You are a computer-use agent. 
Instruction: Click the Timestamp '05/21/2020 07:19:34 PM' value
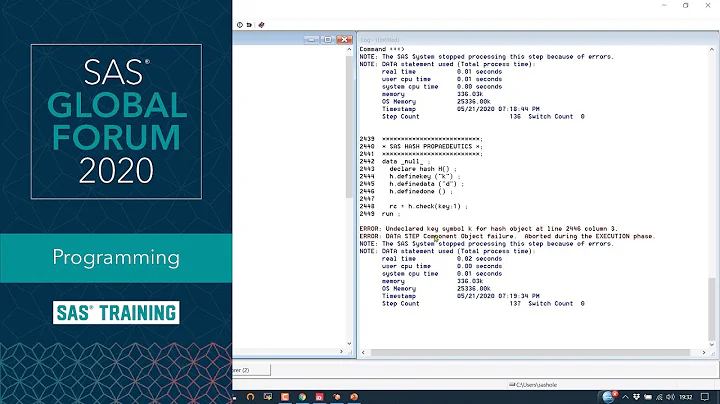498,296
